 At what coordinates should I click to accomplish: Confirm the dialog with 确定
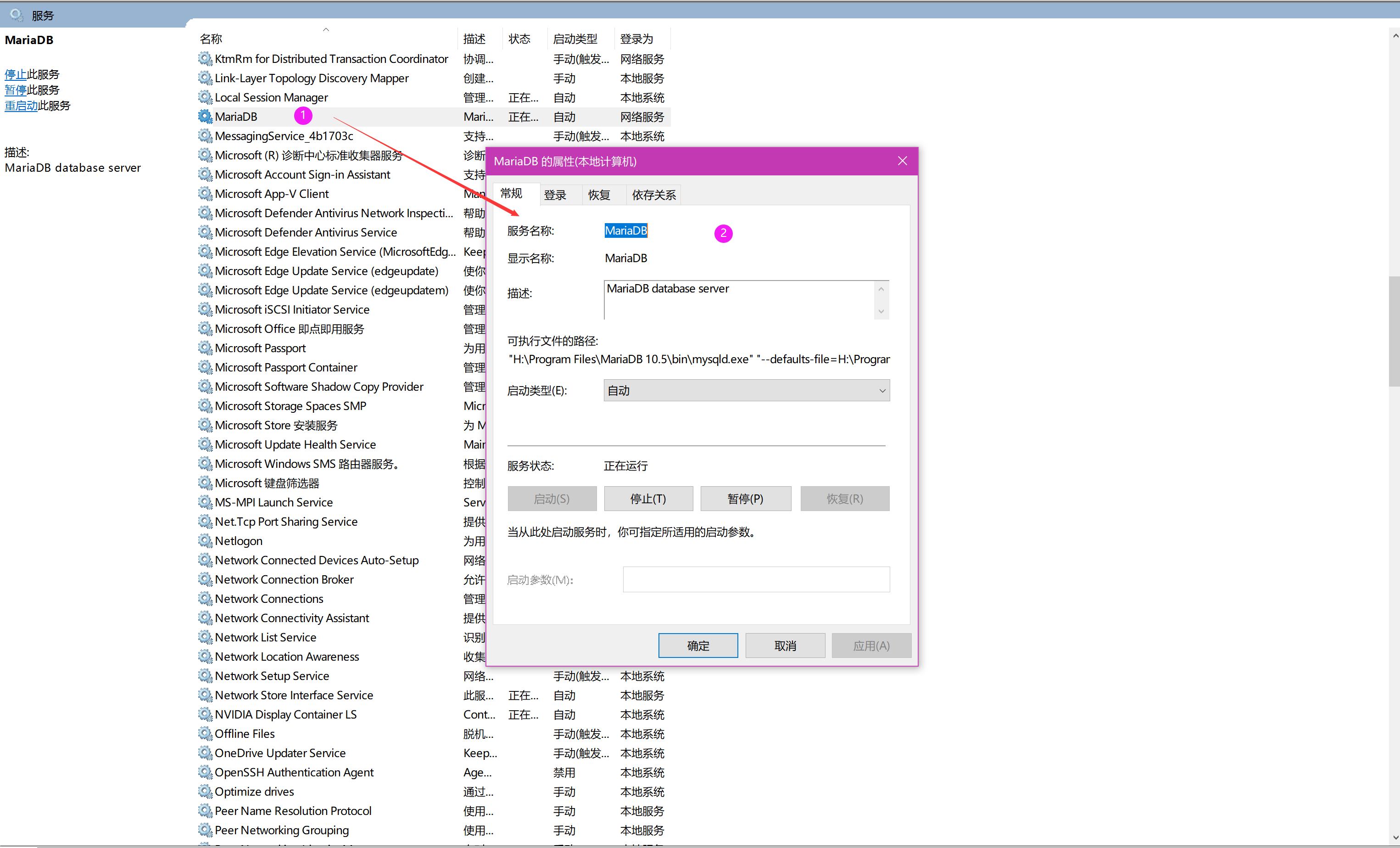click(698, 646)
